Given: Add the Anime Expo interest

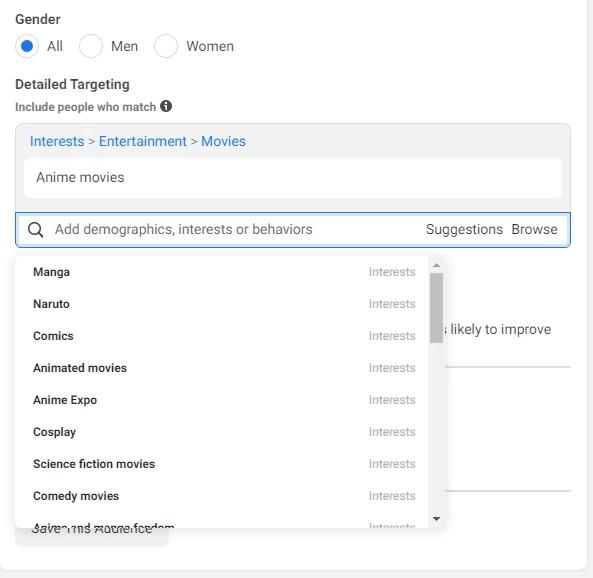Looking at the screenshot, I should click(x=222, y=400).
